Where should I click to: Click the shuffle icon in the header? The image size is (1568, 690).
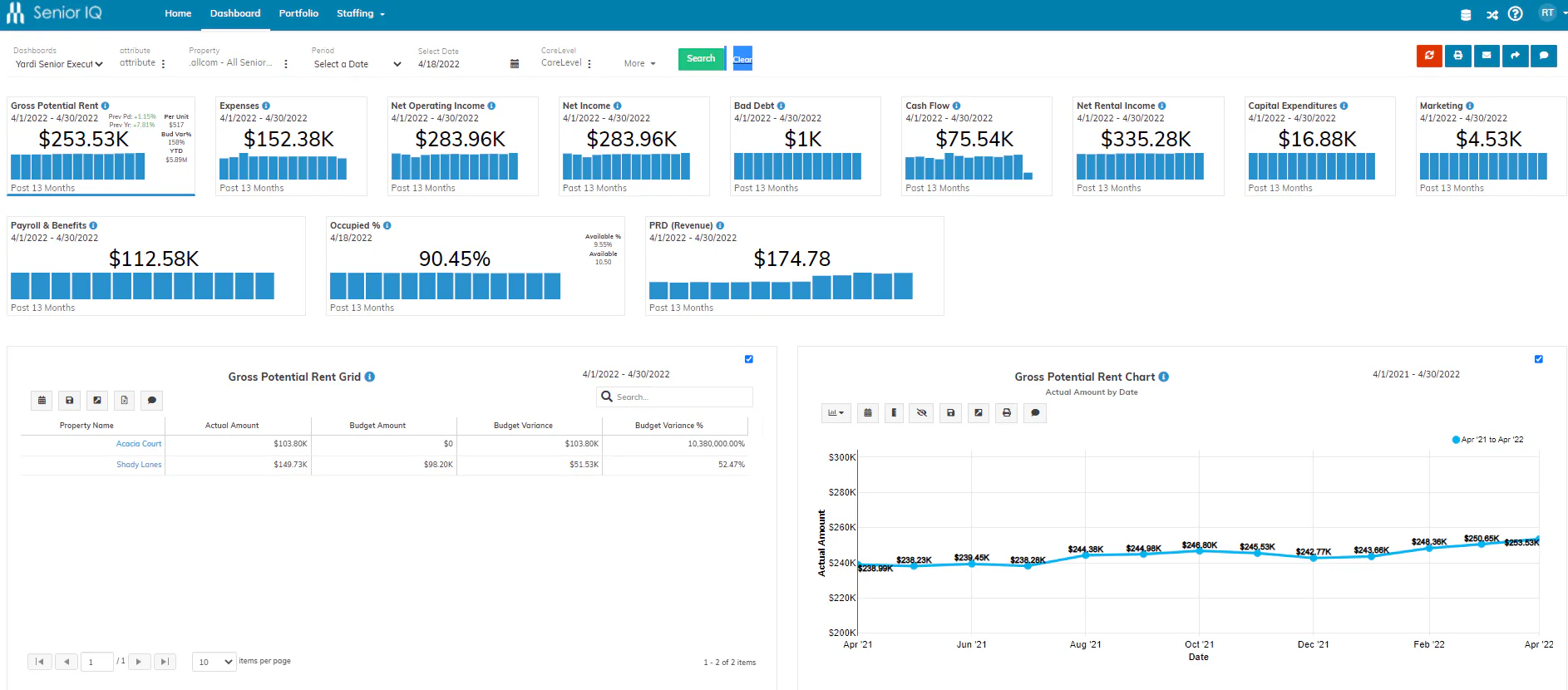[x=1492, y=14]
